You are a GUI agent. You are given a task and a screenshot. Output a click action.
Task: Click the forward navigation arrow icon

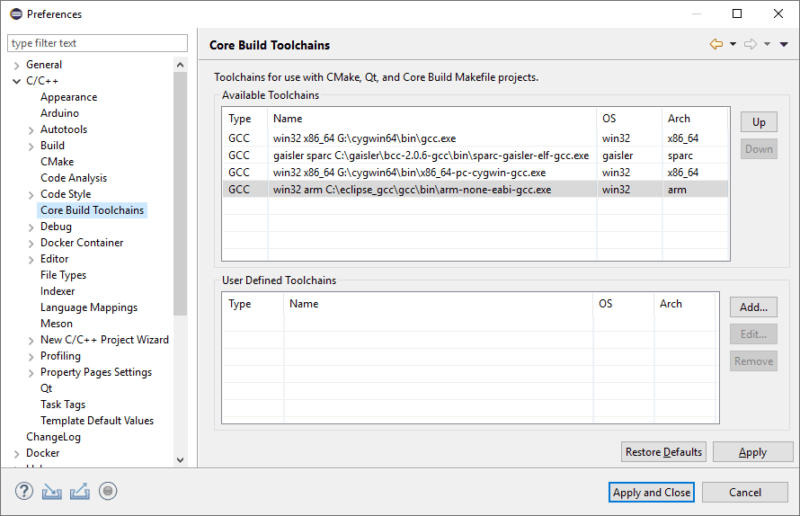(x=751, y=44)
